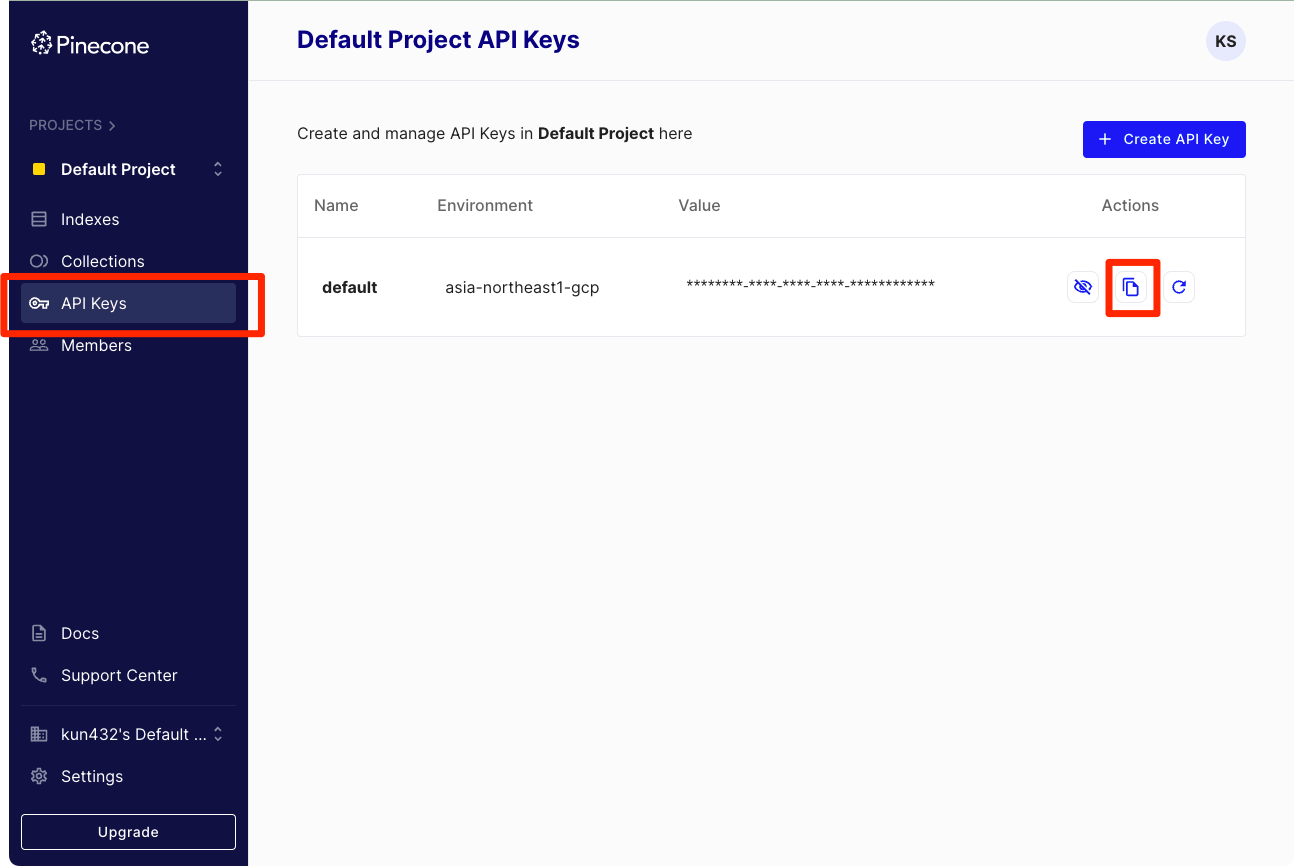Click the Actions column header
The image size is (1294, 866).
tap(1130, 205)
